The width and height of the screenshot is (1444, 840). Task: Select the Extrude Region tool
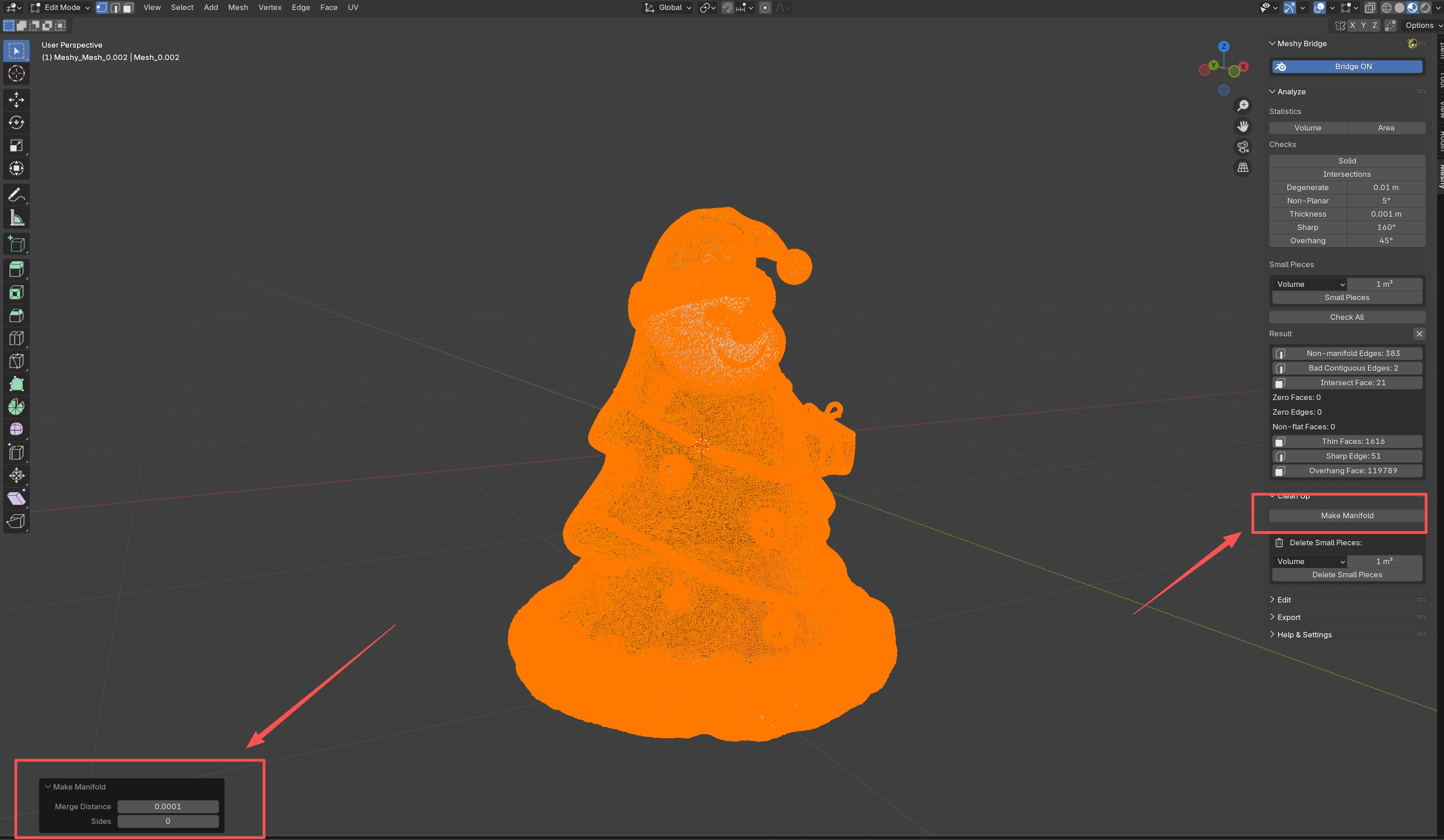pos(16,269)
